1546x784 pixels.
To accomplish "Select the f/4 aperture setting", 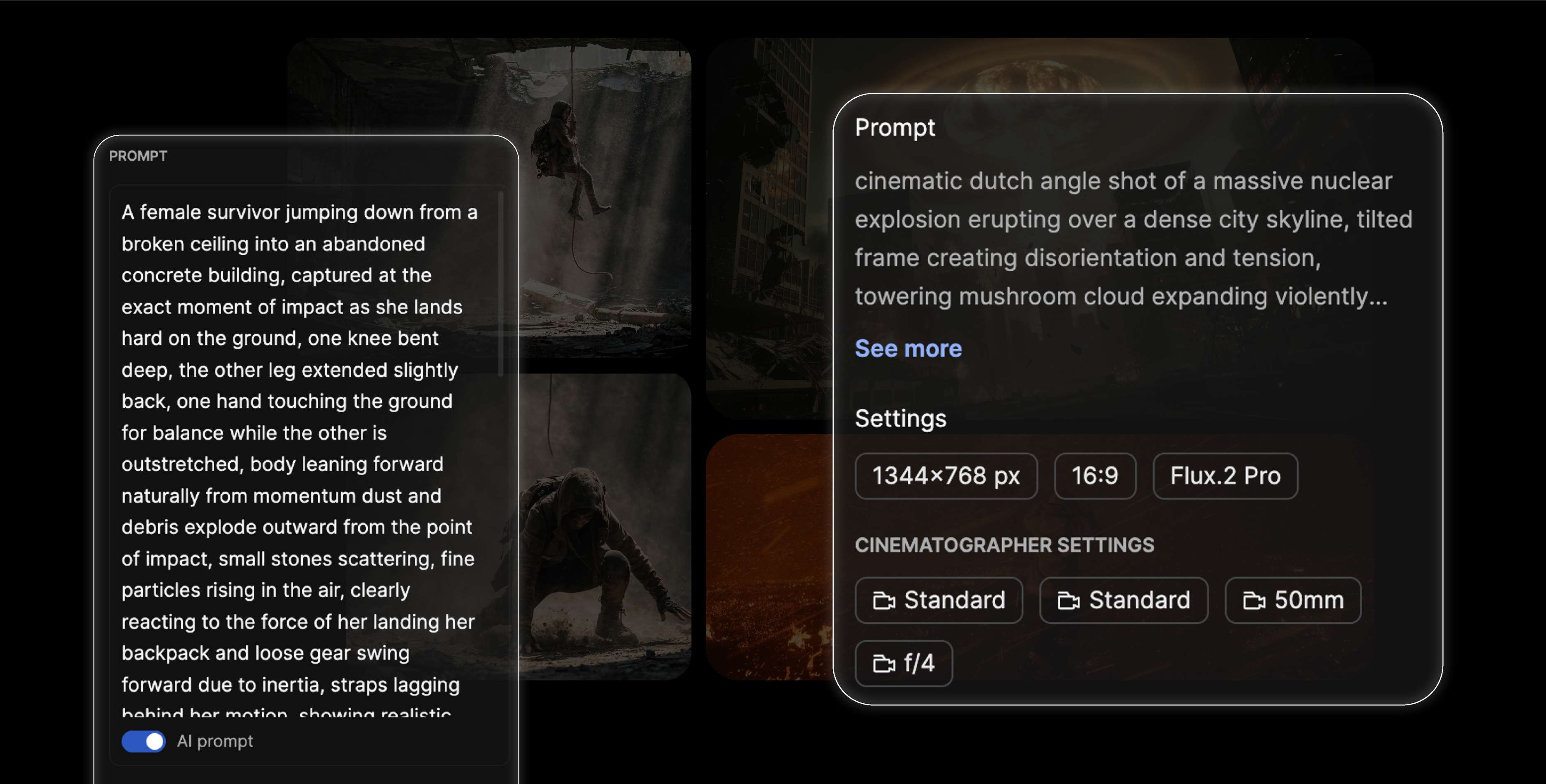I will (903, 664).
